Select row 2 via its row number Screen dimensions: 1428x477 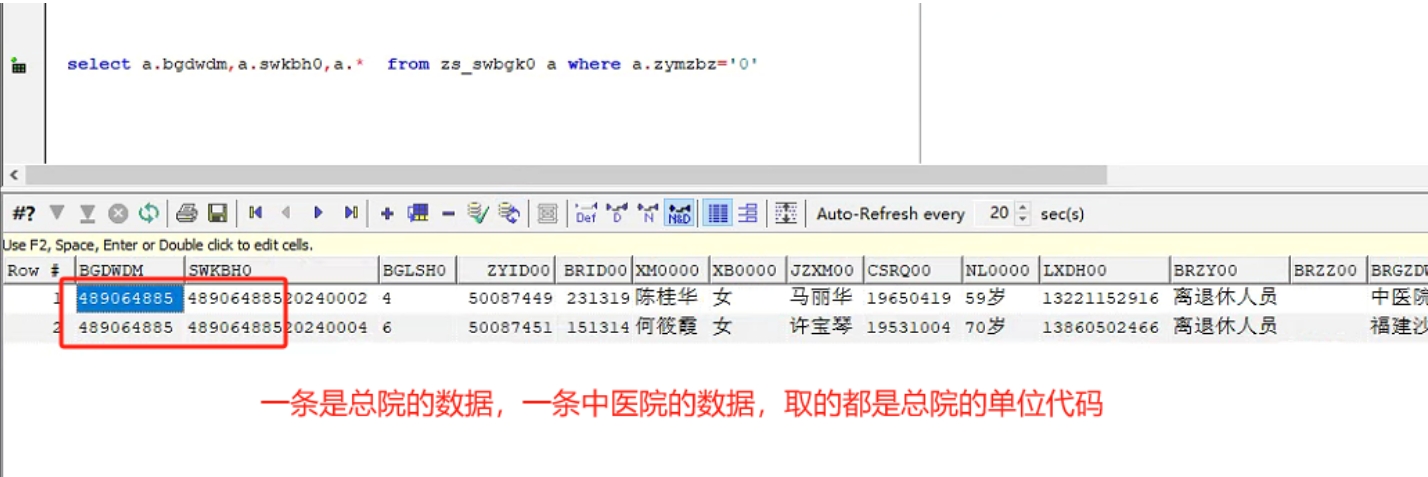[x=37, y=327]
